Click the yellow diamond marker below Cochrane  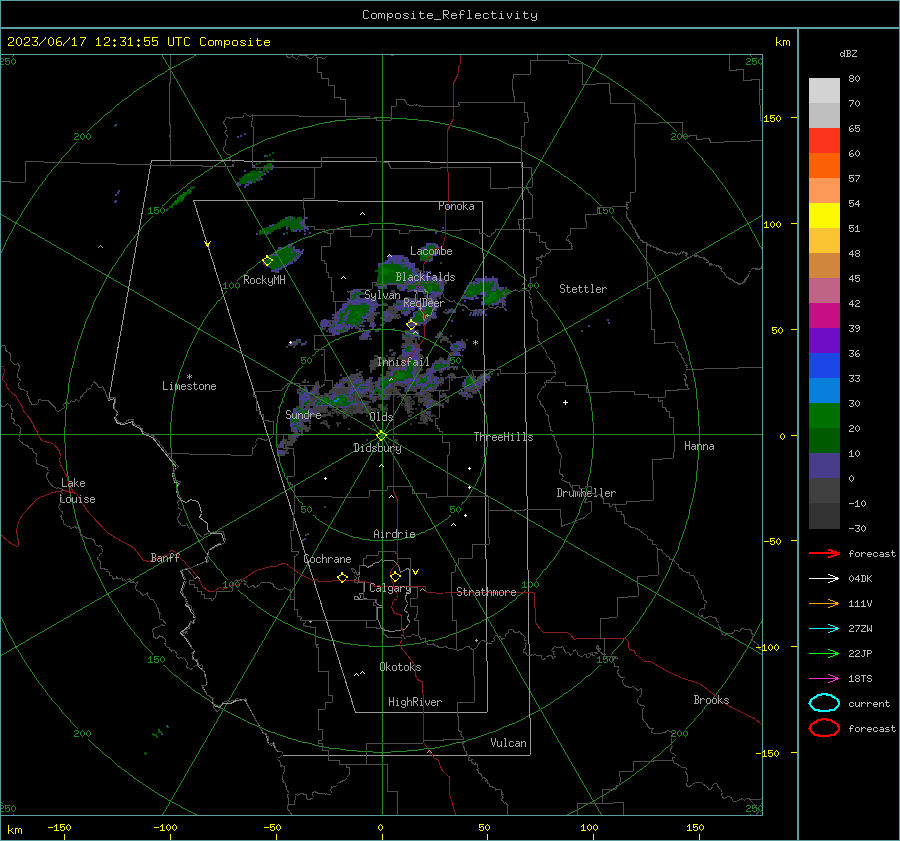point(343,578)
